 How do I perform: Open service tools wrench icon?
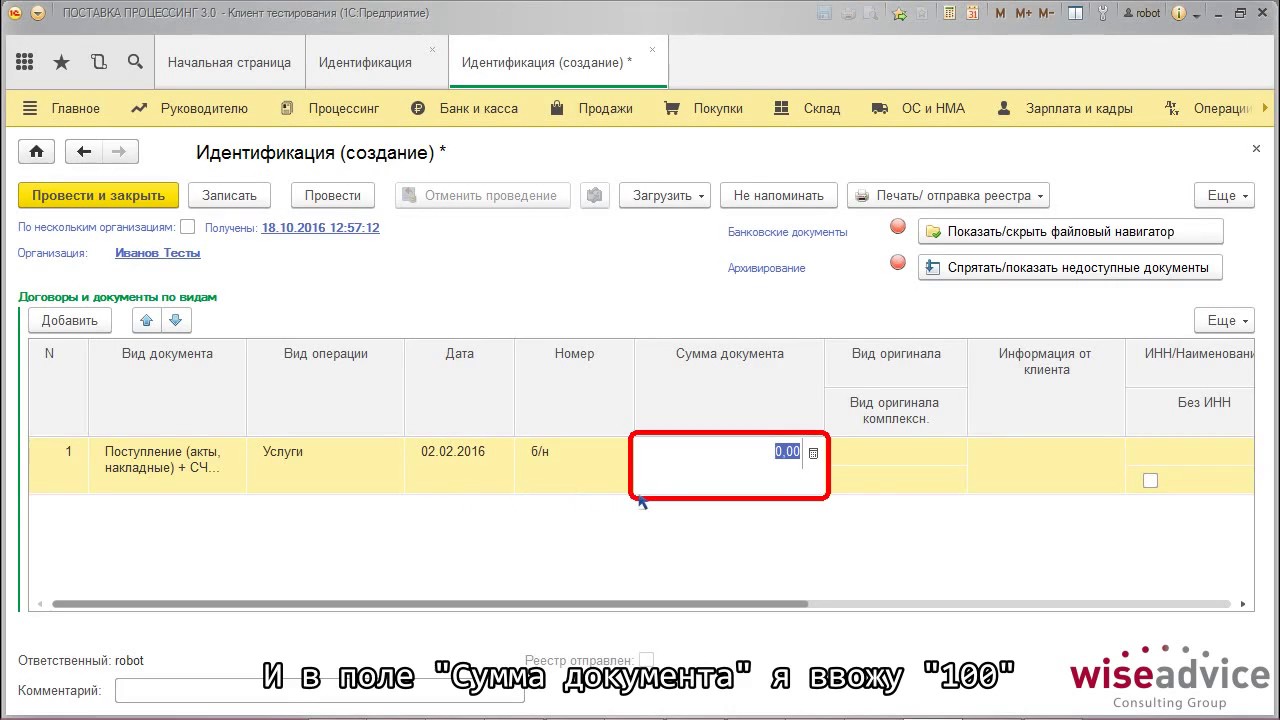tap(1102, 13)
